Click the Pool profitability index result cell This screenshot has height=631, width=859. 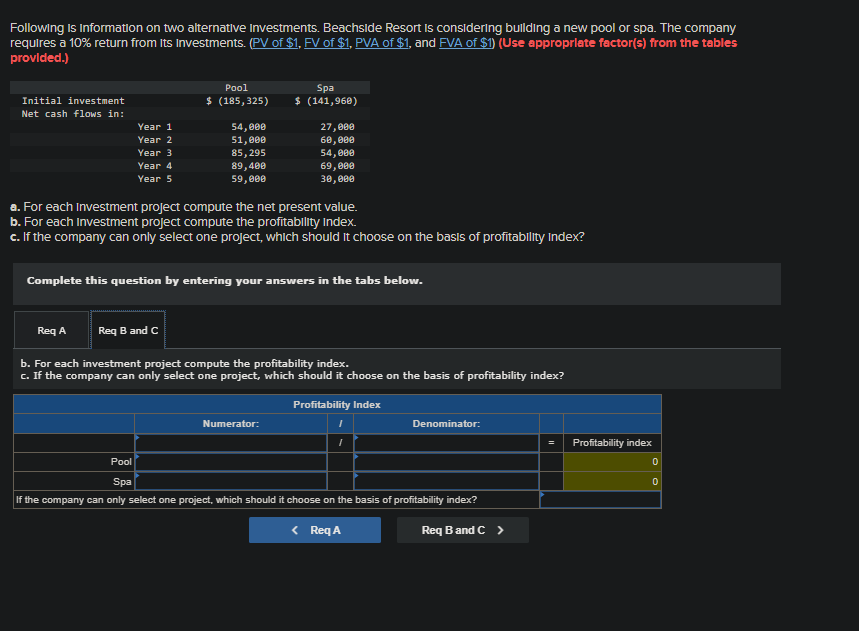(612, 462)
